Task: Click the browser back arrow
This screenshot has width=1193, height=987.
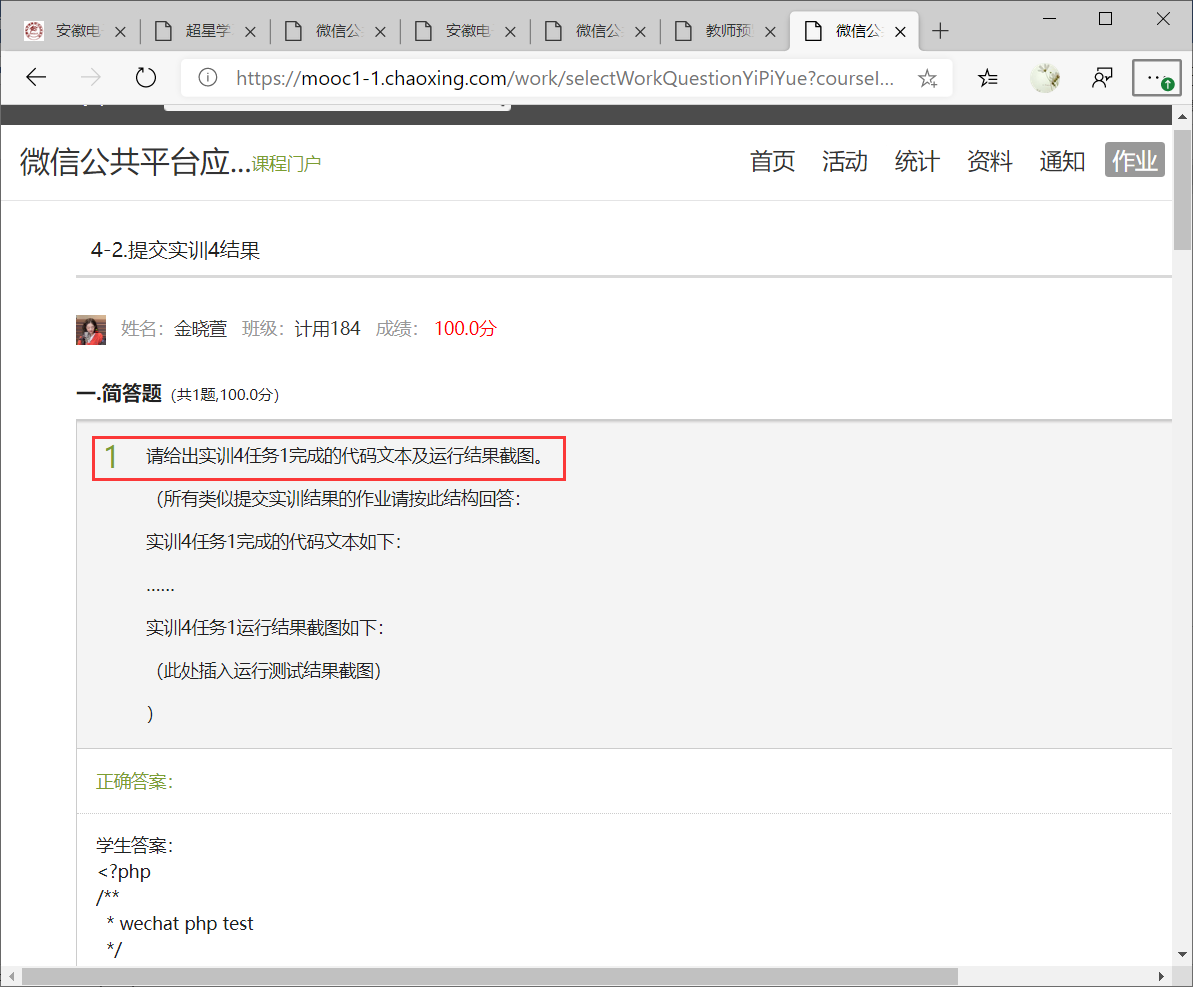Action: [x=36, y=78]
